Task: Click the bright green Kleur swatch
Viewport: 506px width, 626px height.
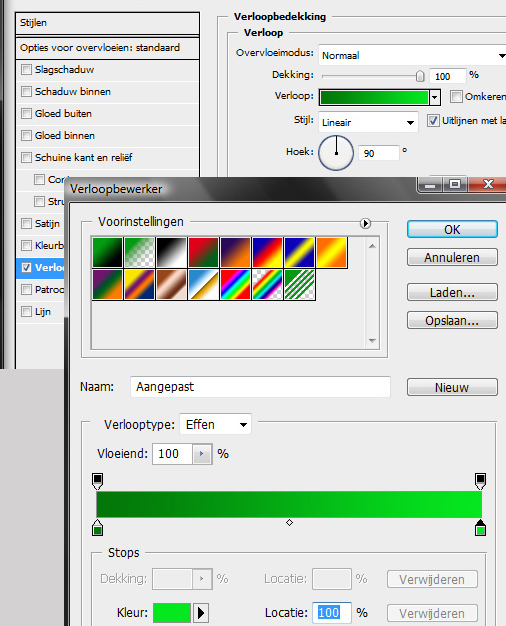Action: pos(172,612)
